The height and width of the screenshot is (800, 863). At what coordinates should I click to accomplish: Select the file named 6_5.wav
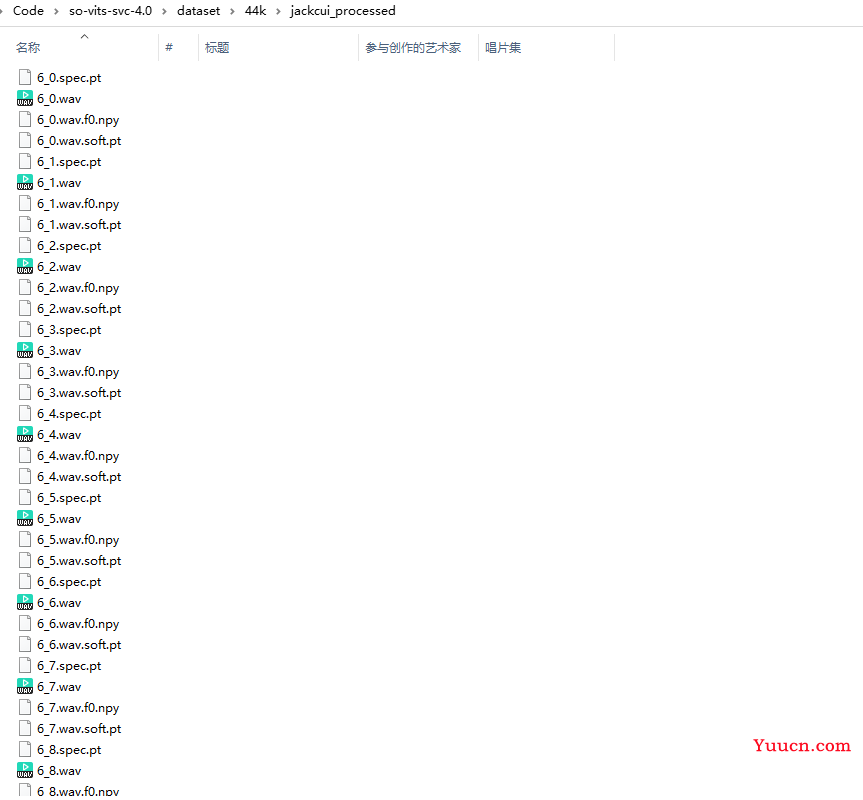(x=59, y=519)
